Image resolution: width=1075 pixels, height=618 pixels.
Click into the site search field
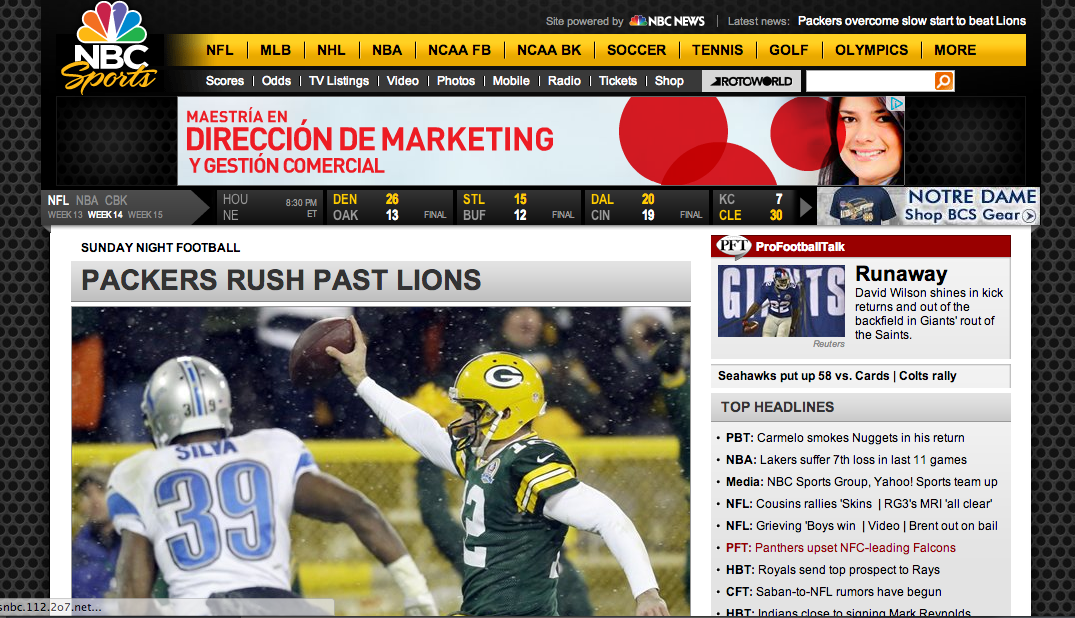(870, 81)
